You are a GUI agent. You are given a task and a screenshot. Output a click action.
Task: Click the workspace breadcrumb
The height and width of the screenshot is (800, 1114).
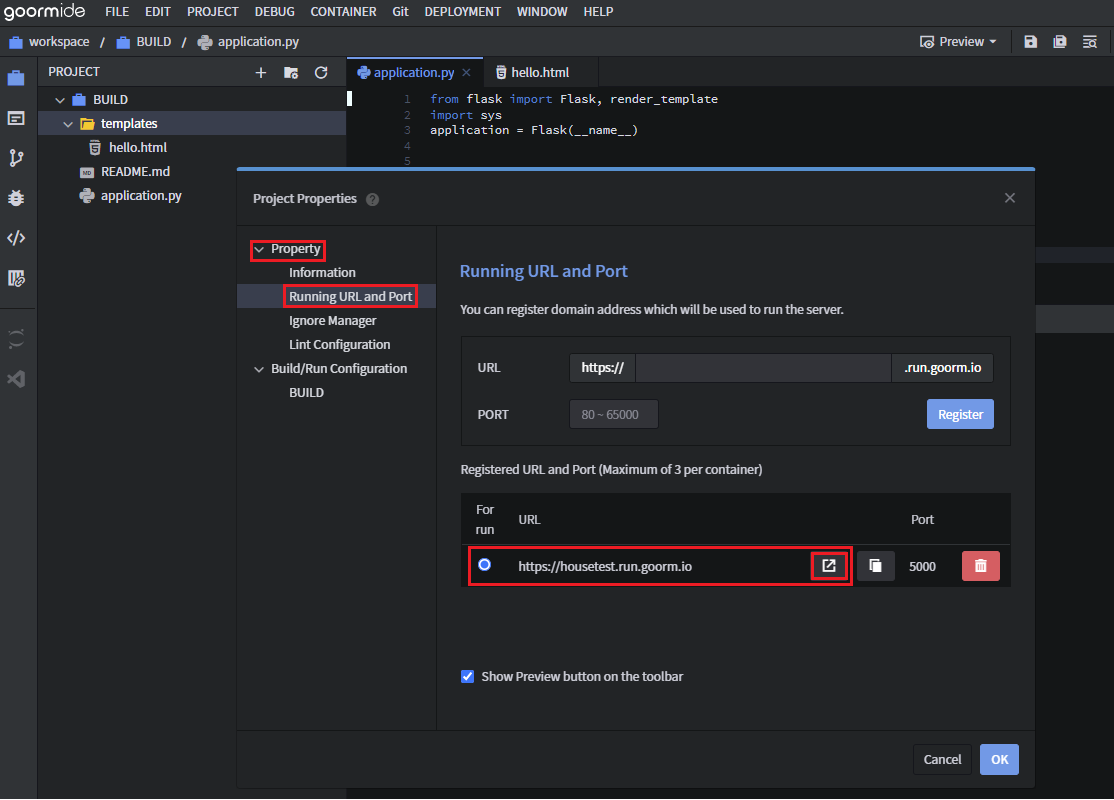click(x=49, y=42)
